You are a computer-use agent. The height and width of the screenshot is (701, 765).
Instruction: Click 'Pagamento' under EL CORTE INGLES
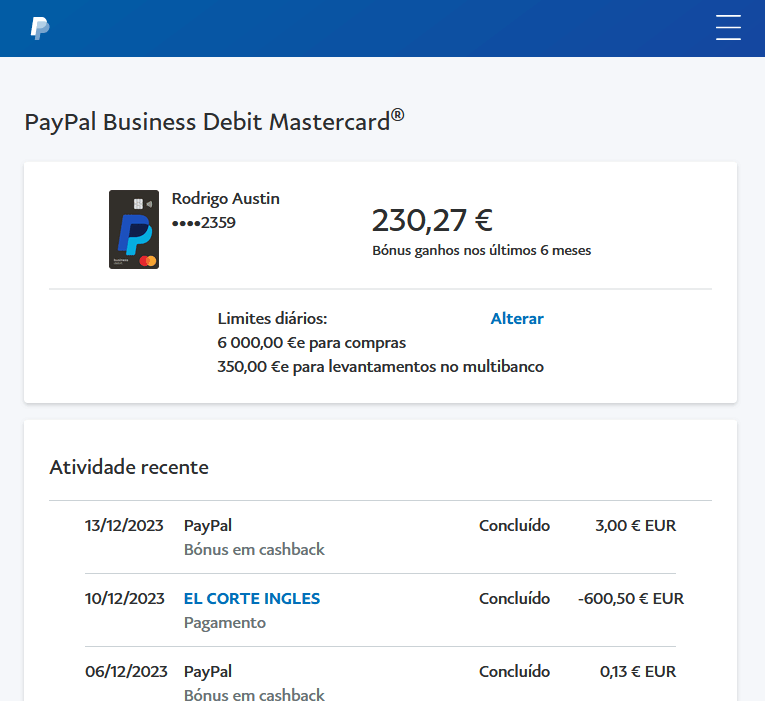224,623
